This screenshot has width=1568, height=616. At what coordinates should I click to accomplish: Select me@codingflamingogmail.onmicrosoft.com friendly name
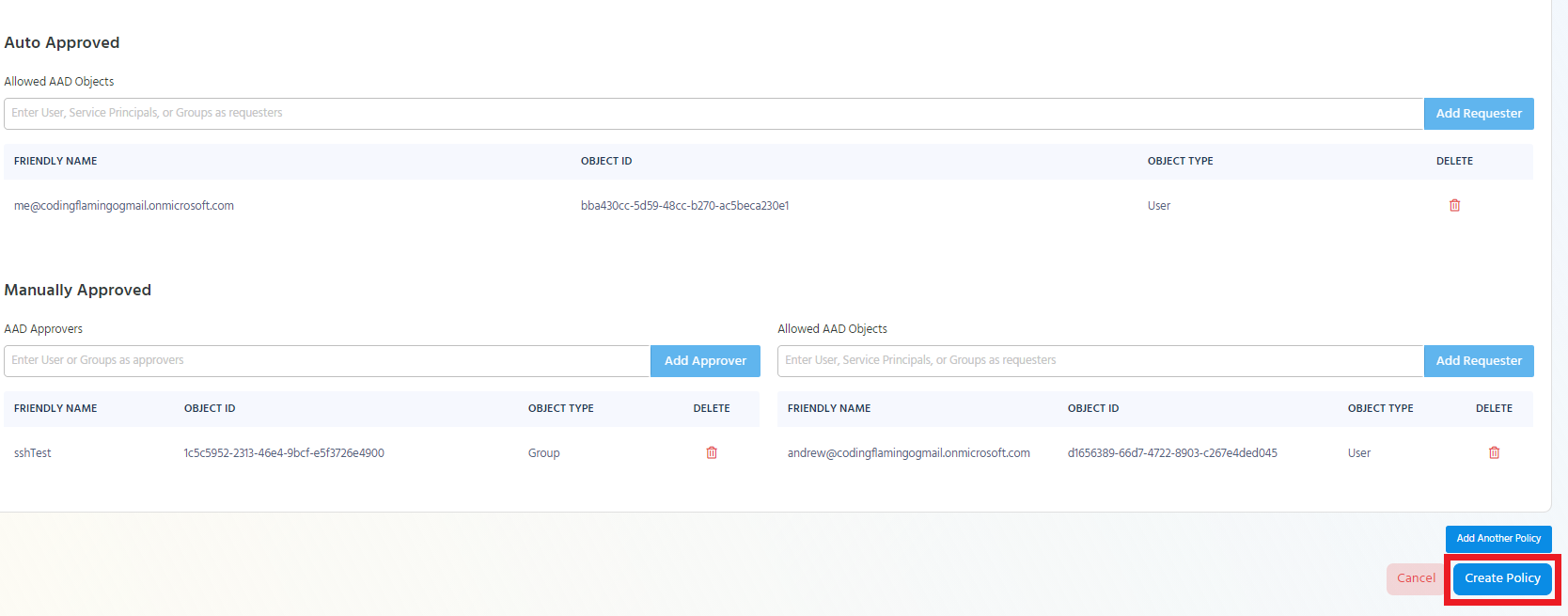click(124, 206)
